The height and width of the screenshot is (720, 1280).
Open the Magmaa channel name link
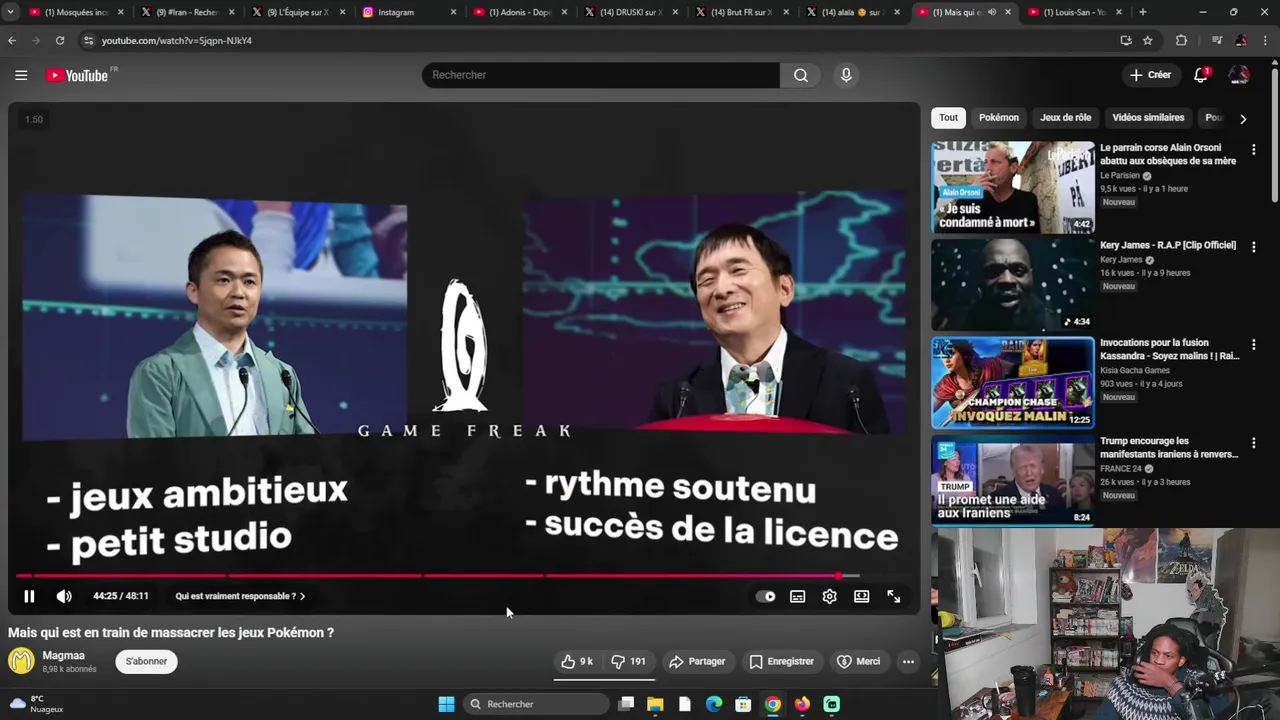[63, 655]
